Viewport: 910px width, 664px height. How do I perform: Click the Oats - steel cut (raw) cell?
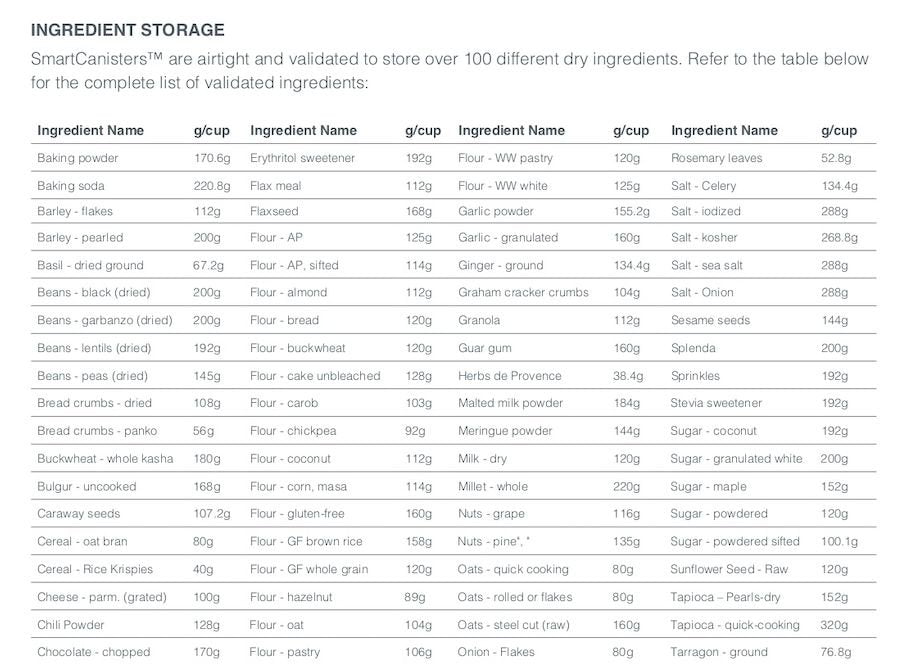pos(513,624)
